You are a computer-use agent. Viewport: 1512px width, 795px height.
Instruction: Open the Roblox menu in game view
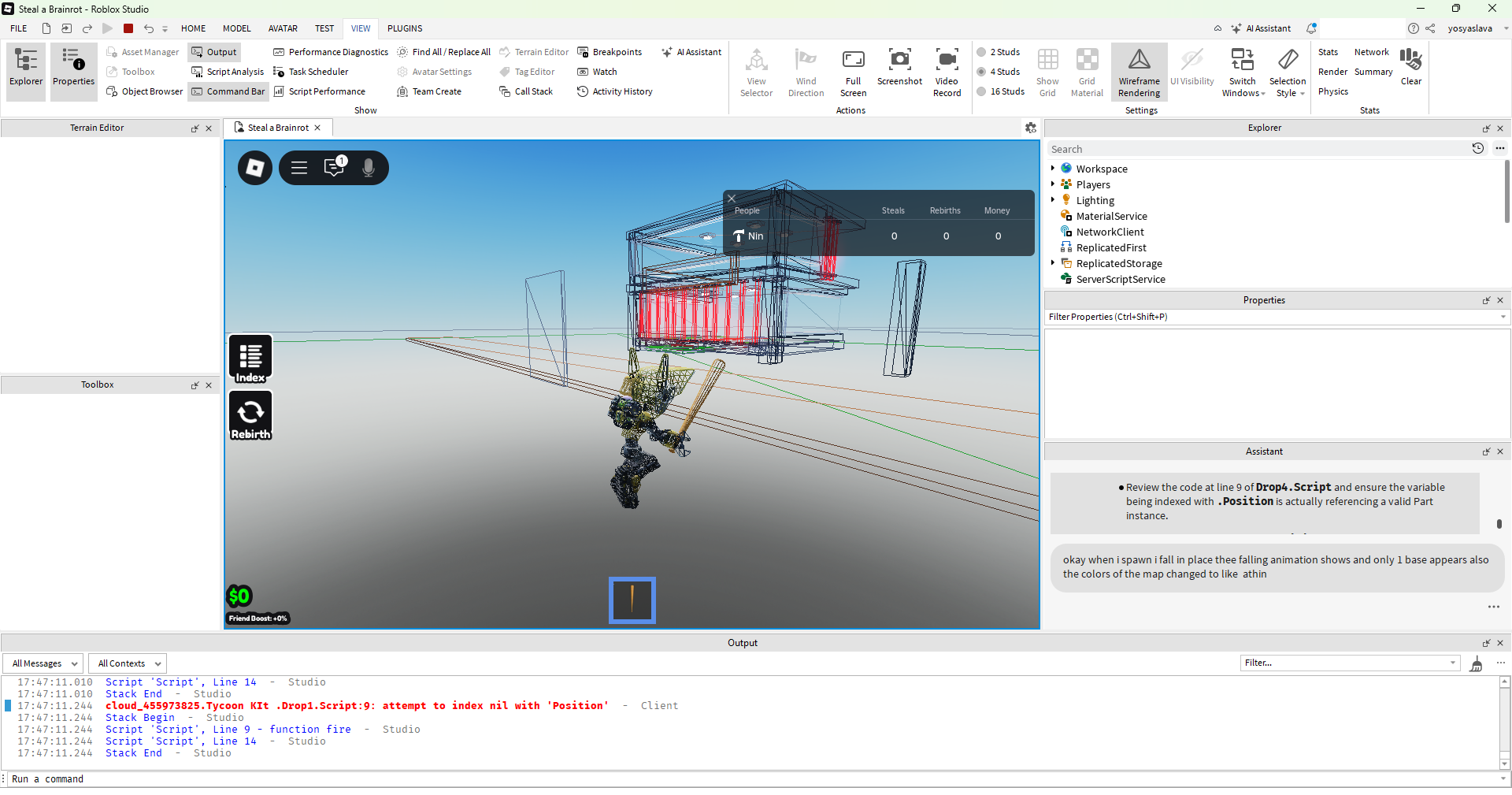255,168
